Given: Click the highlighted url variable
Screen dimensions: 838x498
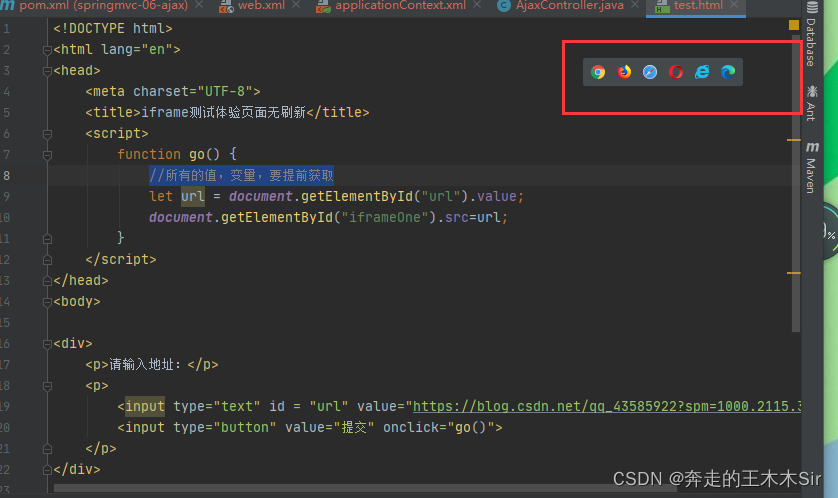Looking at the screenshot, I should pos(193,197).
